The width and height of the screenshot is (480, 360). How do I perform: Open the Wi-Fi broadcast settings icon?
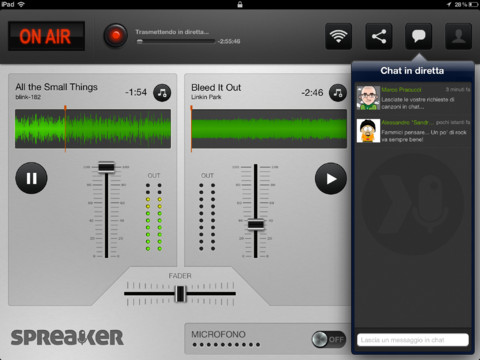tap(338, 36)
